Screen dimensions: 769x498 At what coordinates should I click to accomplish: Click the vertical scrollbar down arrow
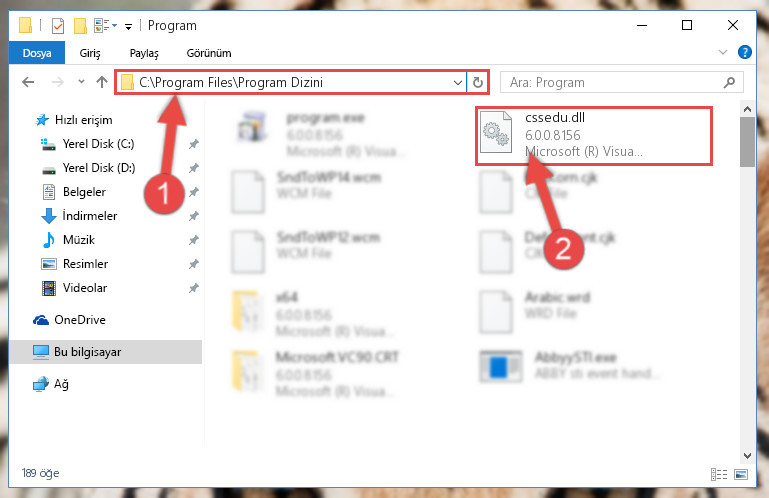[x=747, y=456]
